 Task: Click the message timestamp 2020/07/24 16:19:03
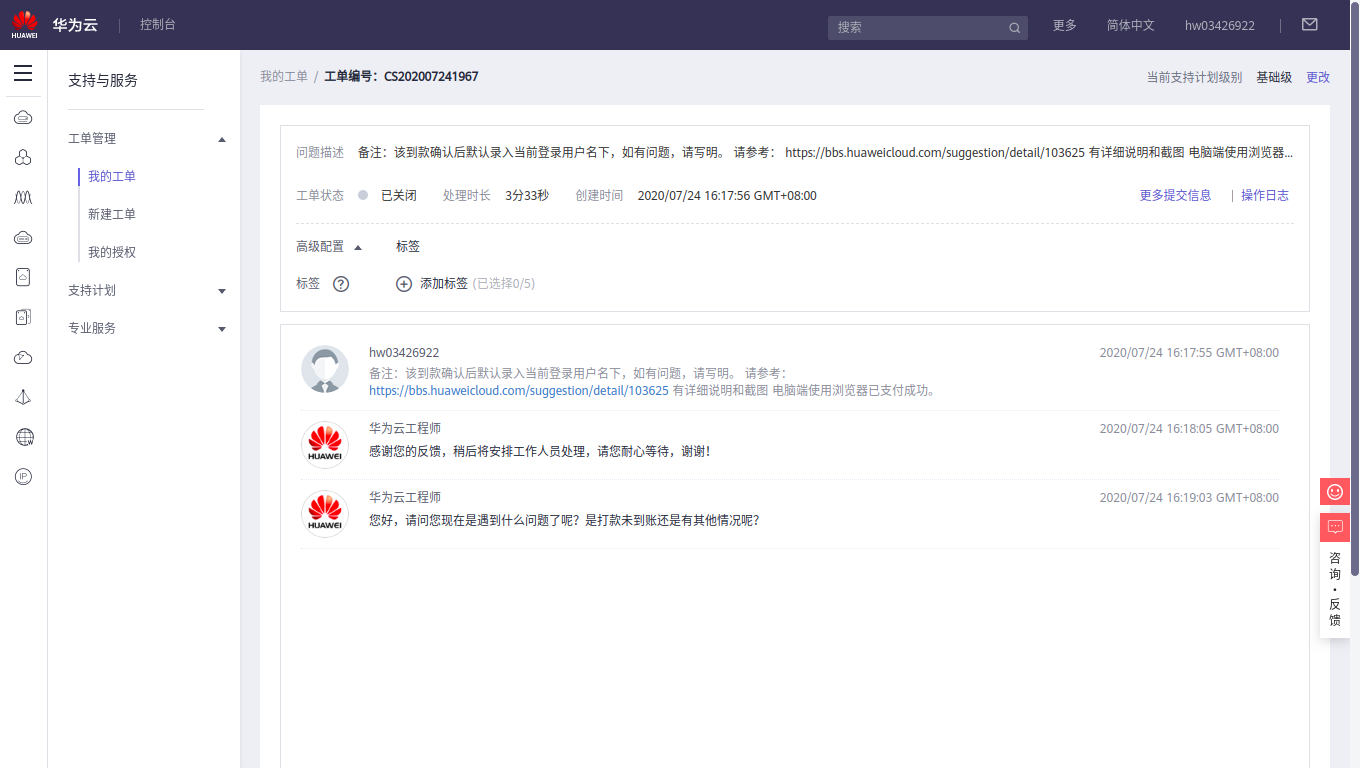(1189, 497)
